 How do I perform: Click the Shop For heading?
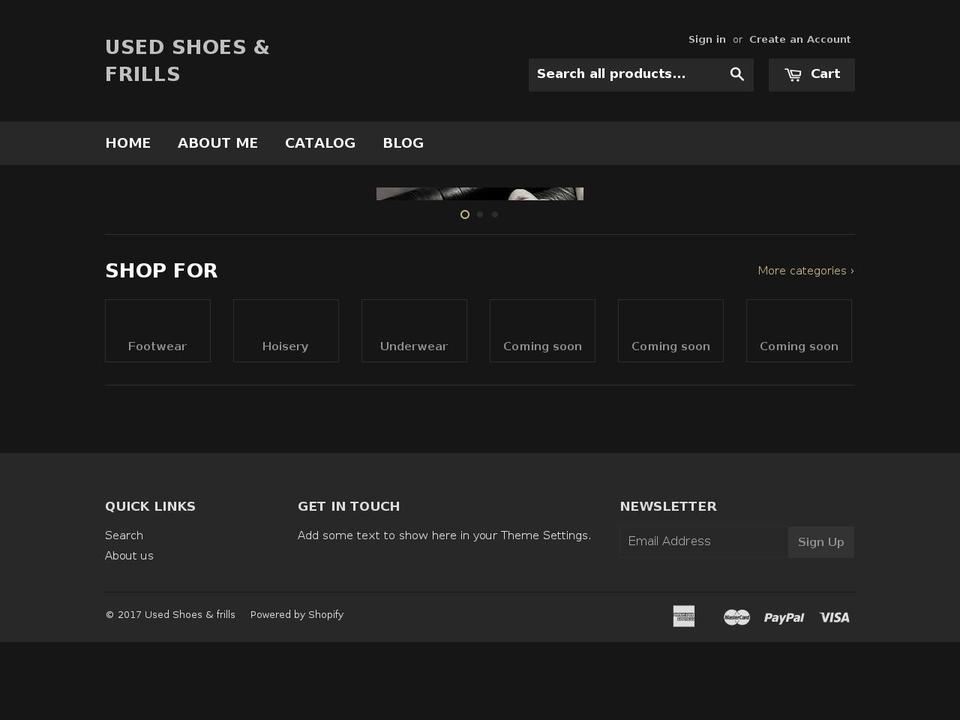tap(161, 271)
